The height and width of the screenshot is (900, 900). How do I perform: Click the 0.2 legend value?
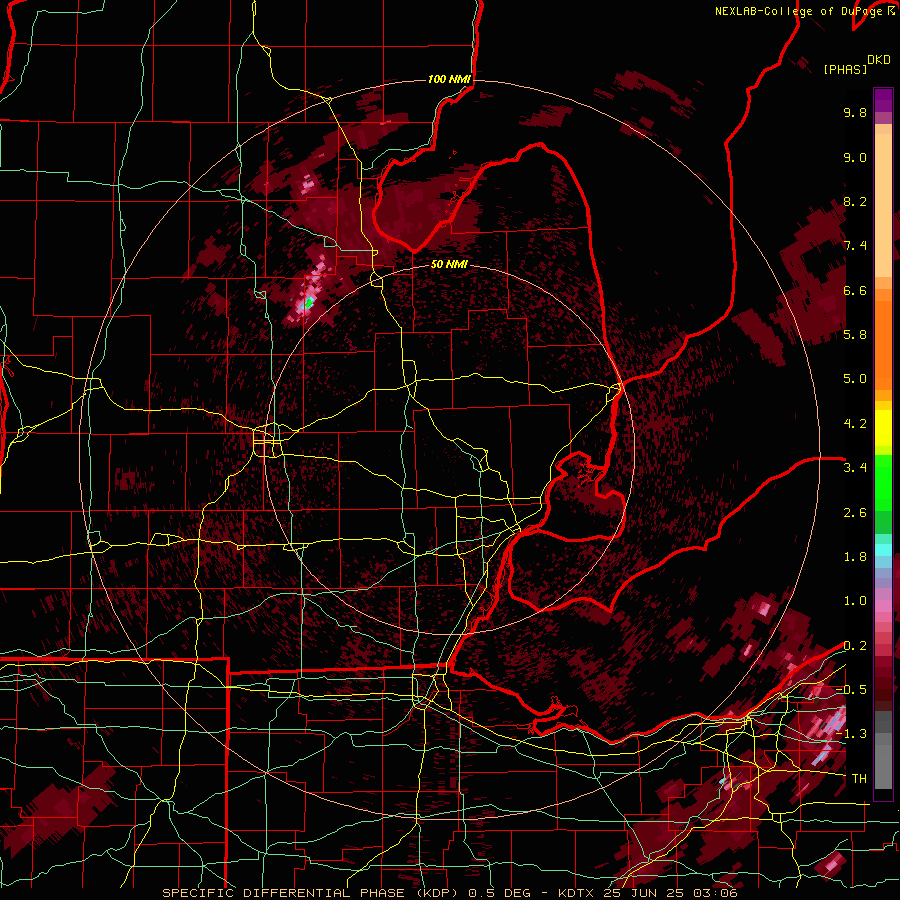(x=855, y=646)
